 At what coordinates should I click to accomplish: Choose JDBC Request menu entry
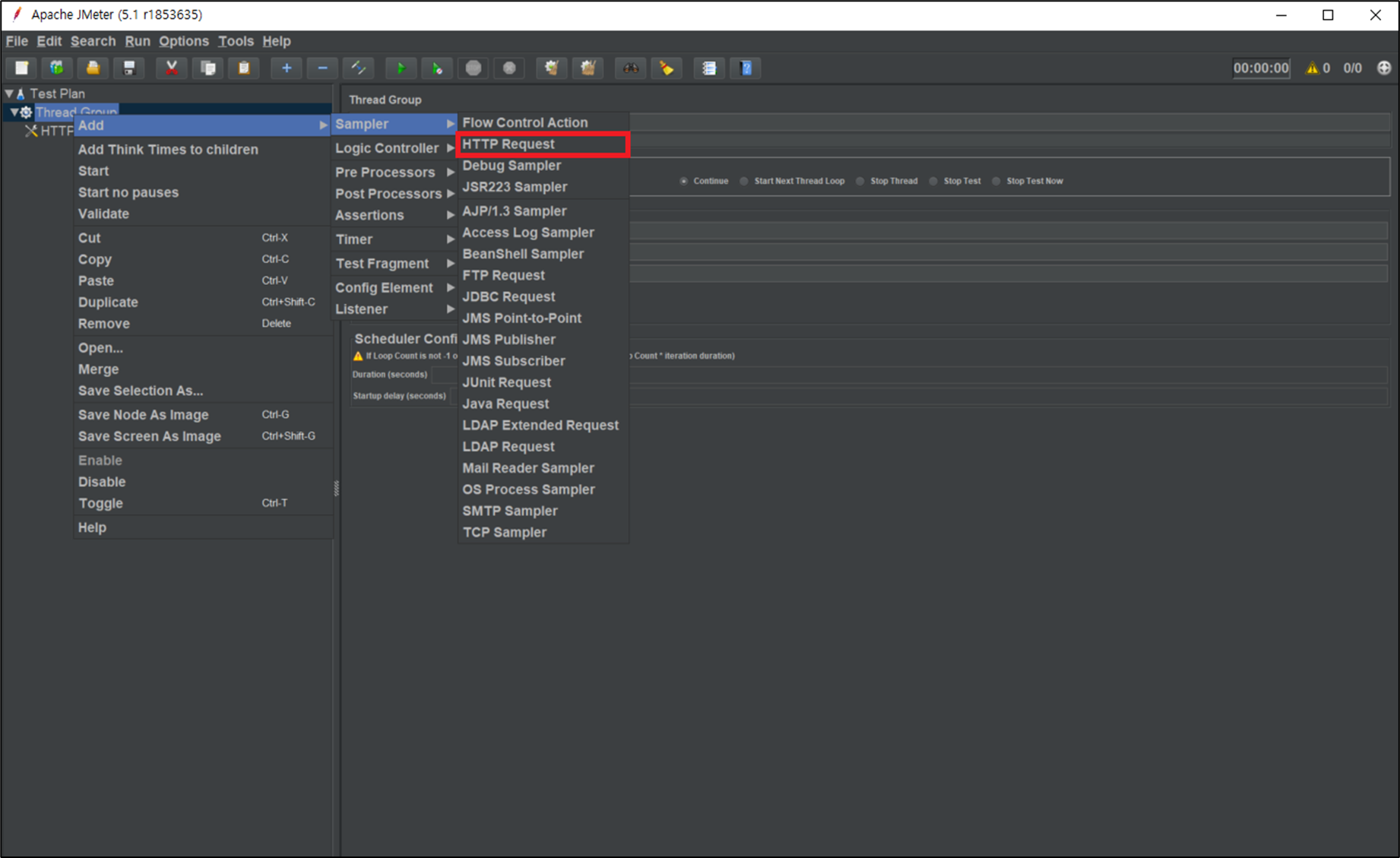[543, 297]
